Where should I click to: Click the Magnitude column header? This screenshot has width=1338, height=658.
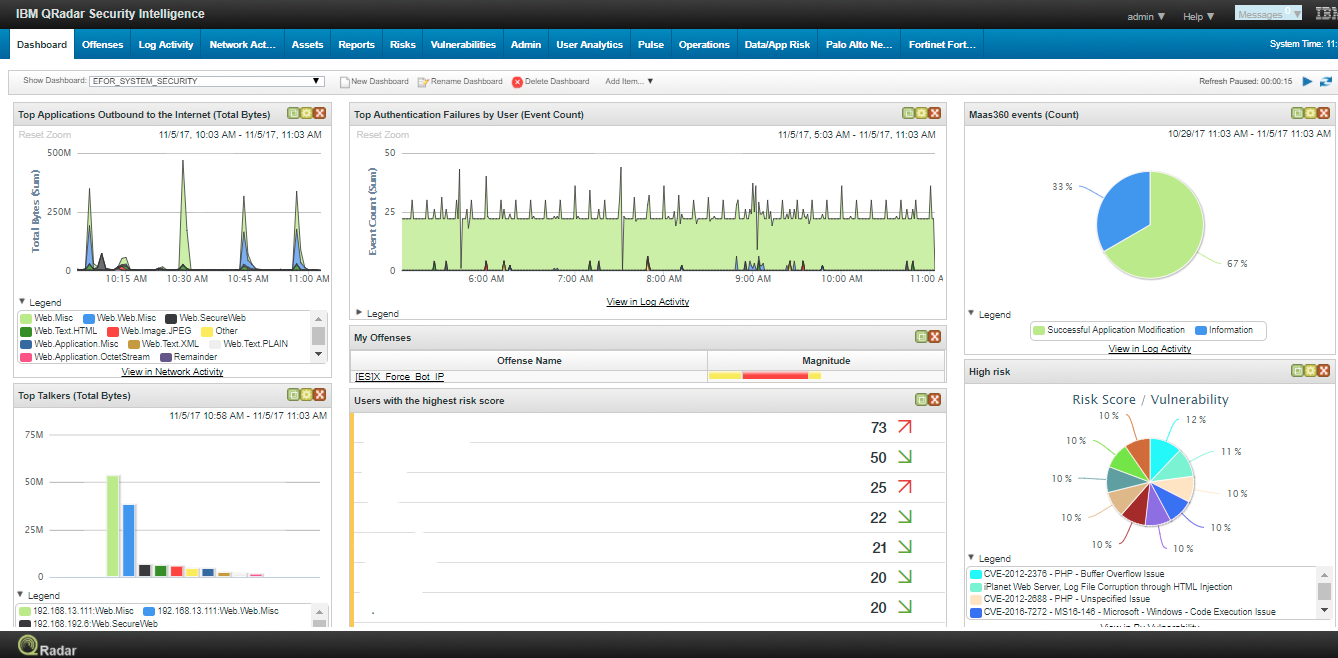(x=826, y=360)
